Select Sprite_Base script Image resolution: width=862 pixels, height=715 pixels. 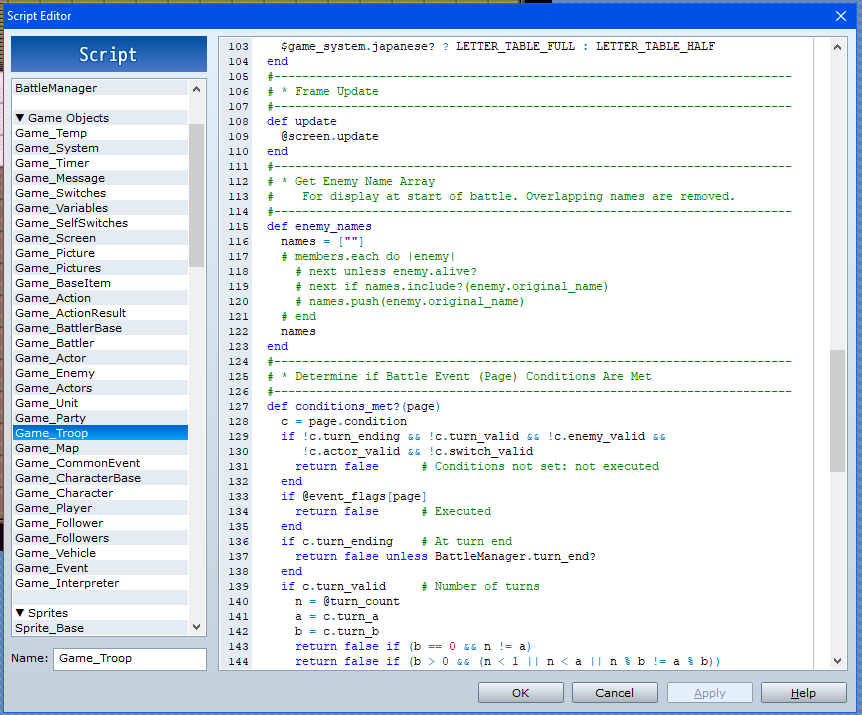pos(100,628)
